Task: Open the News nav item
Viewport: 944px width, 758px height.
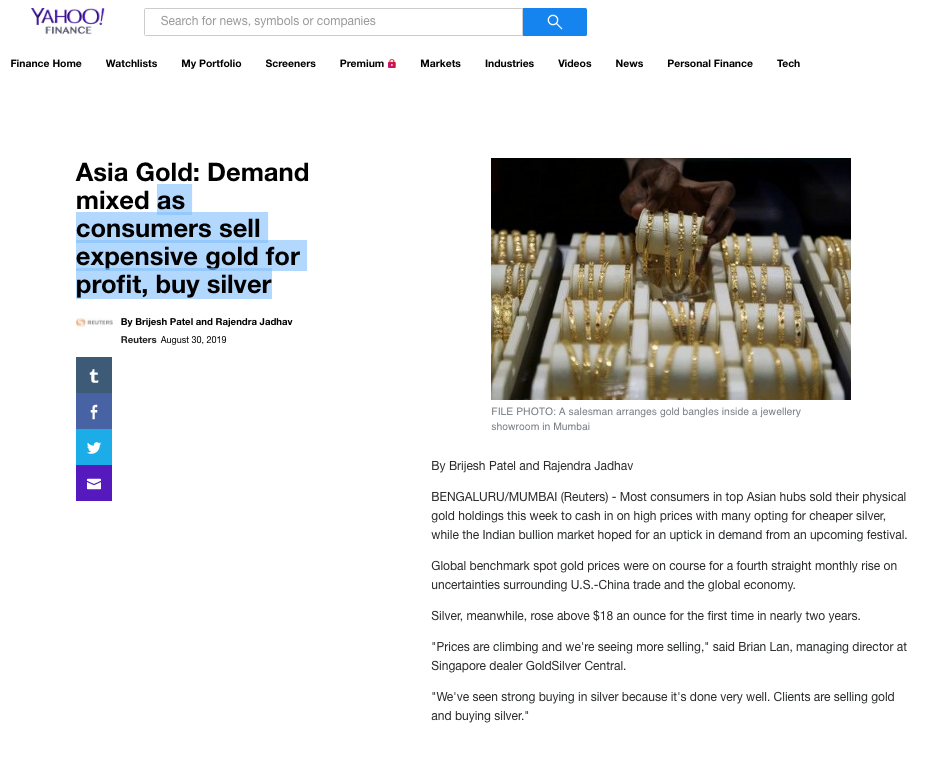Action: [629, 63]
